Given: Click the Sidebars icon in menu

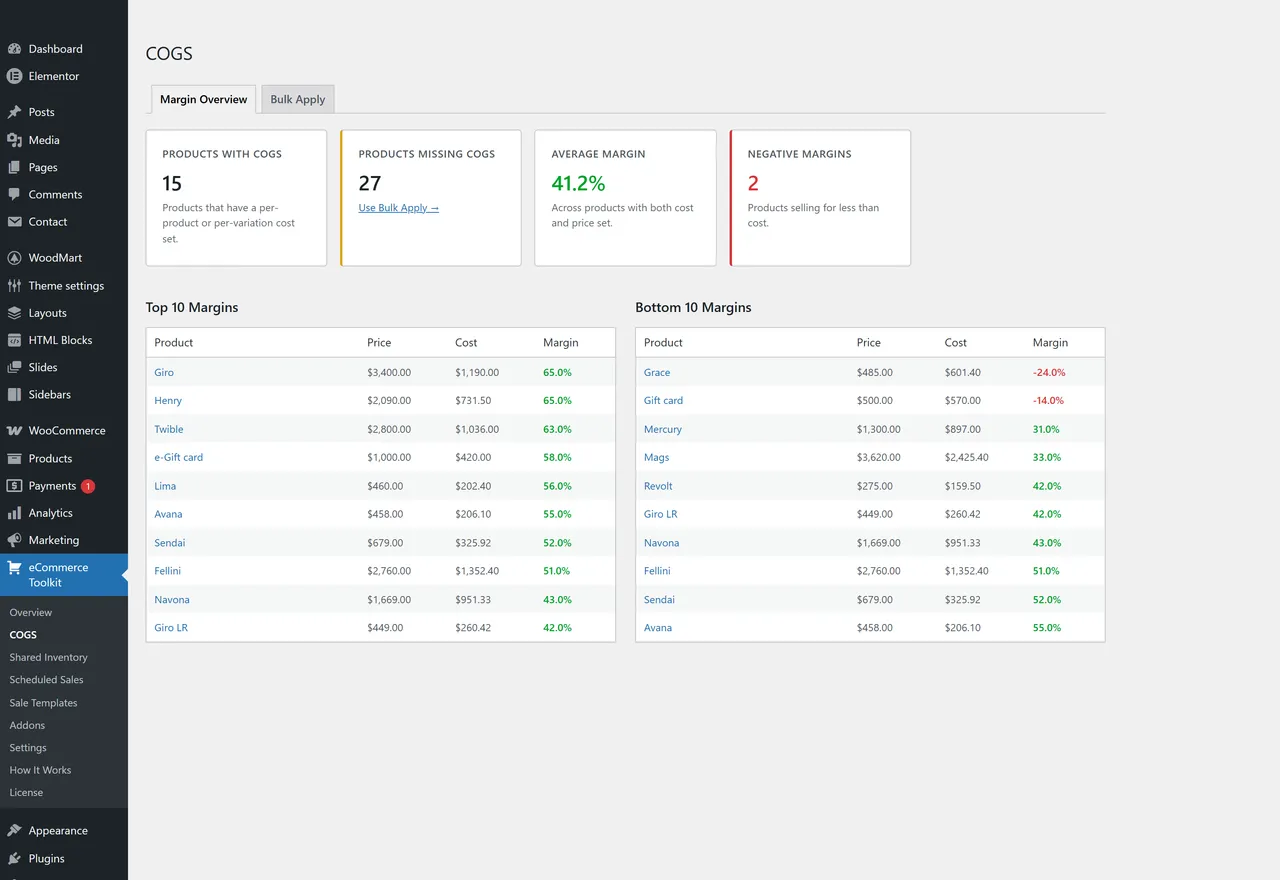Looking at the screenshot, I should click(14, 394).
